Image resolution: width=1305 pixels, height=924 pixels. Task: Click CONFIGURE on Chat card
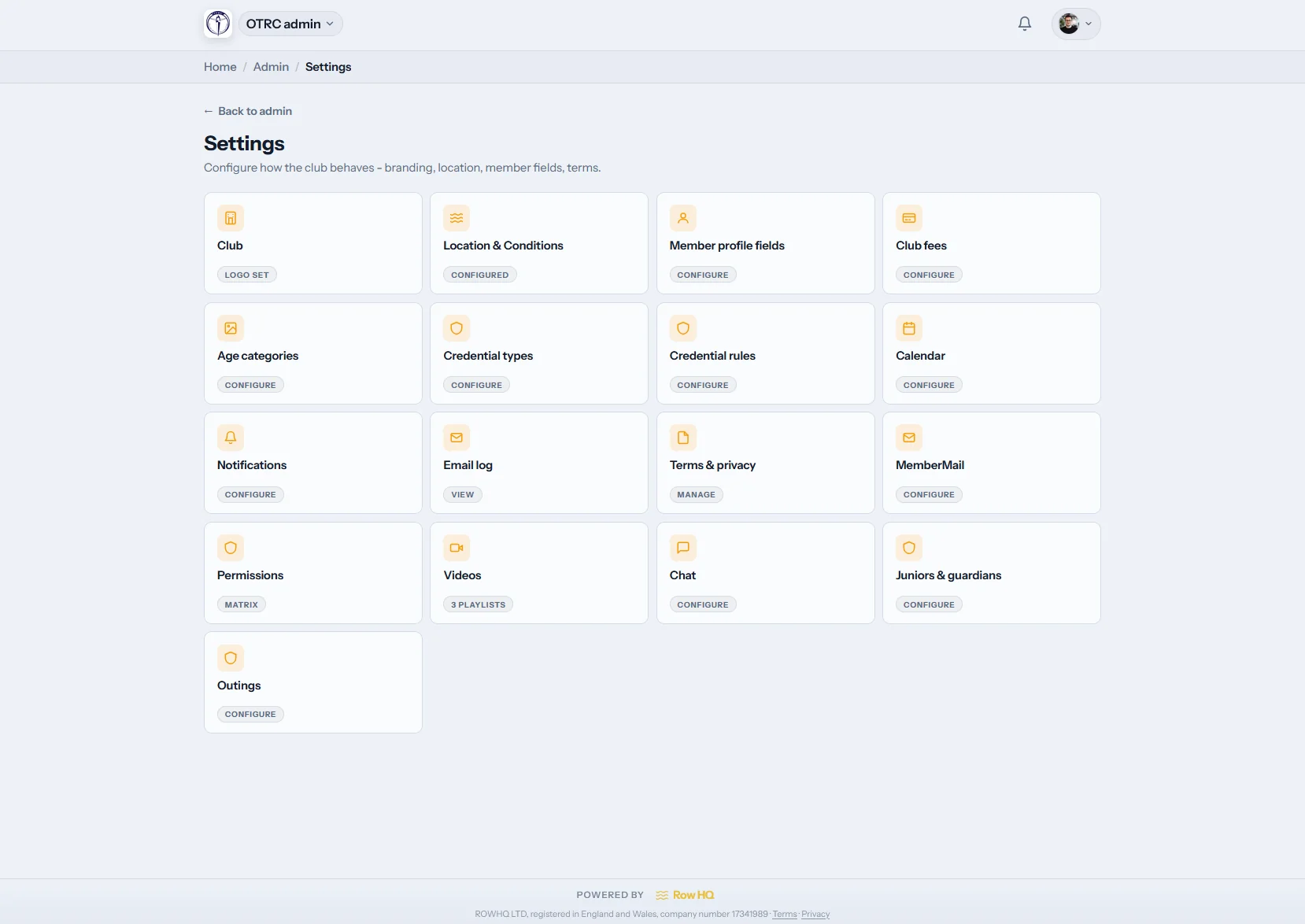pos(703,604)
